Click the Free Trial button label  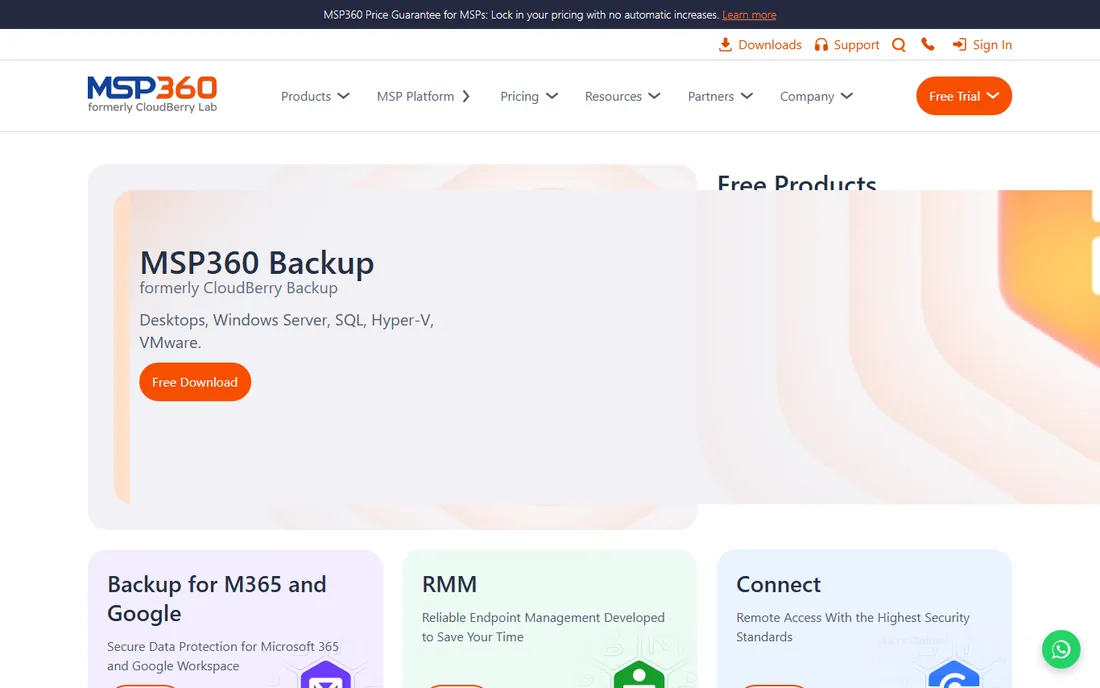click(954, 96)
